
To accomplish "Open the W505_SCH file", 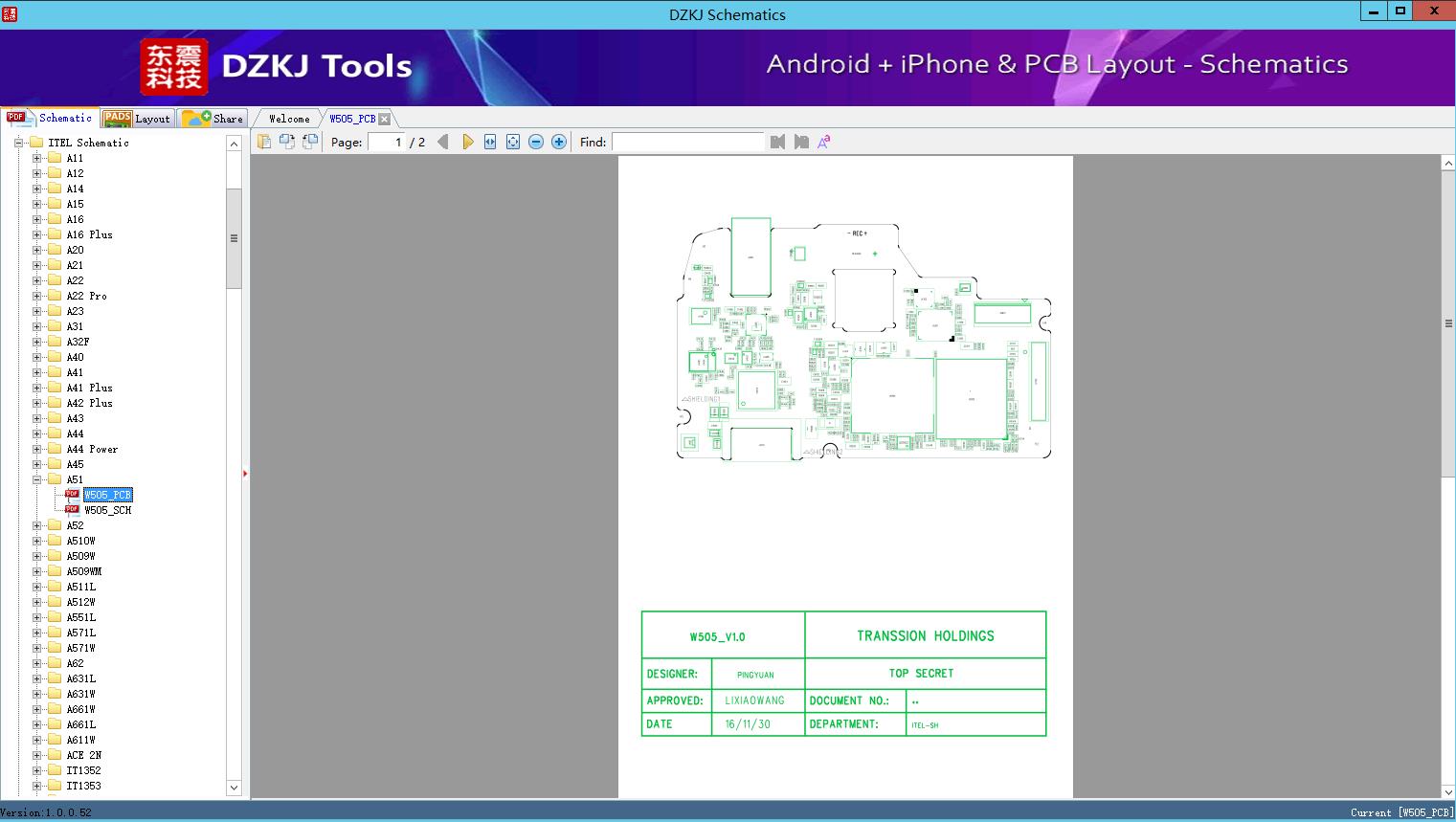I will [107, 510].
